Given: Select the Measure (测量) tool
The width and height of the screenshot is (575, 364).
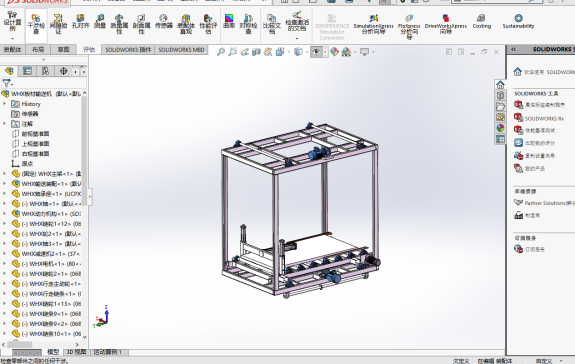Looking at the screenshot, I should pos(100,21).
